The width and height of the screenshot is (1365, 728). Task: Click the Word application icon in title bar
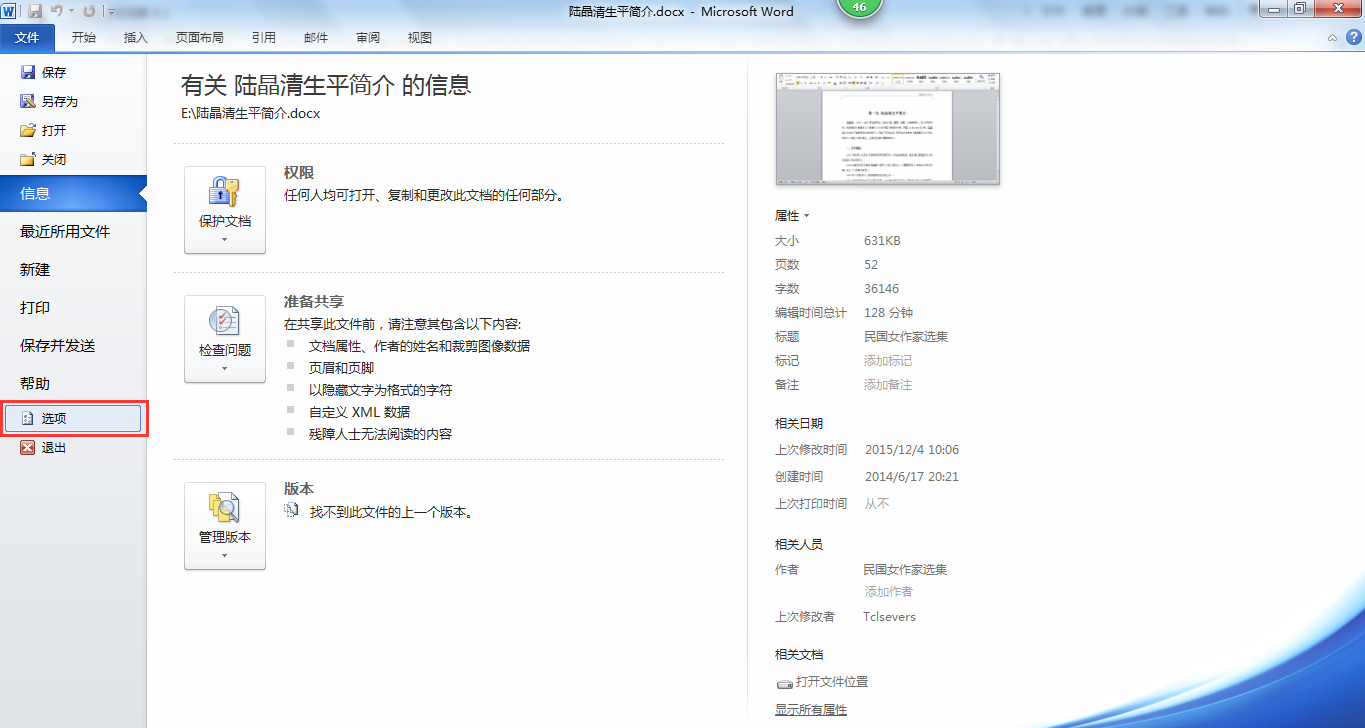(x=9, y=11)
